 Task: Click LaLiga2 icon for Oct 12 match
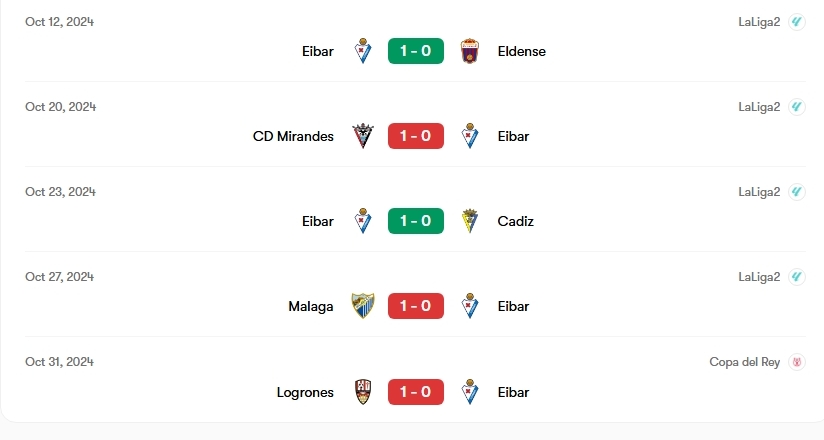click(x=797, y=22)
